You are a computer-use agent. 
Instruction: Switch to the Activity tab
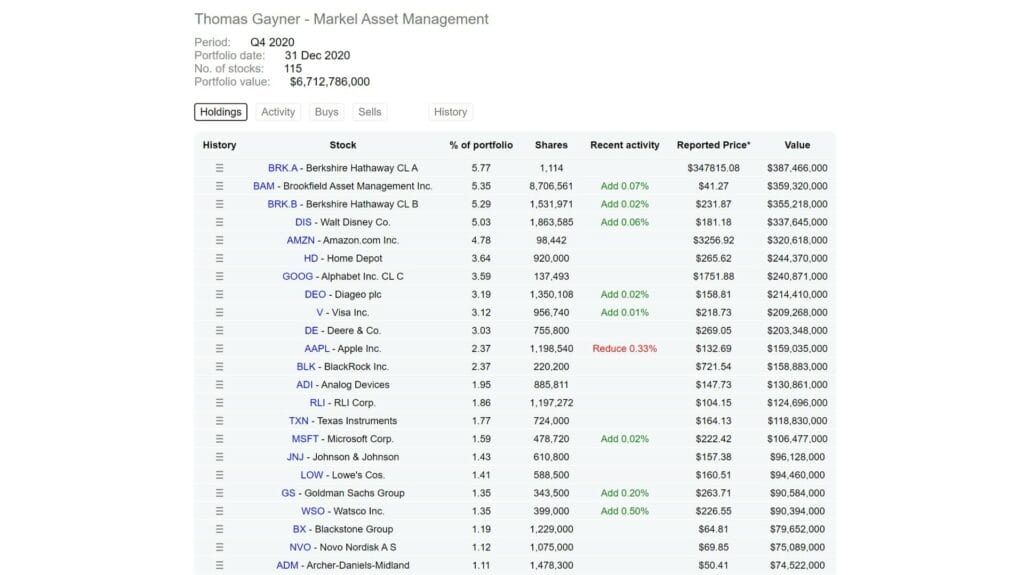click(x=278, y=112)
